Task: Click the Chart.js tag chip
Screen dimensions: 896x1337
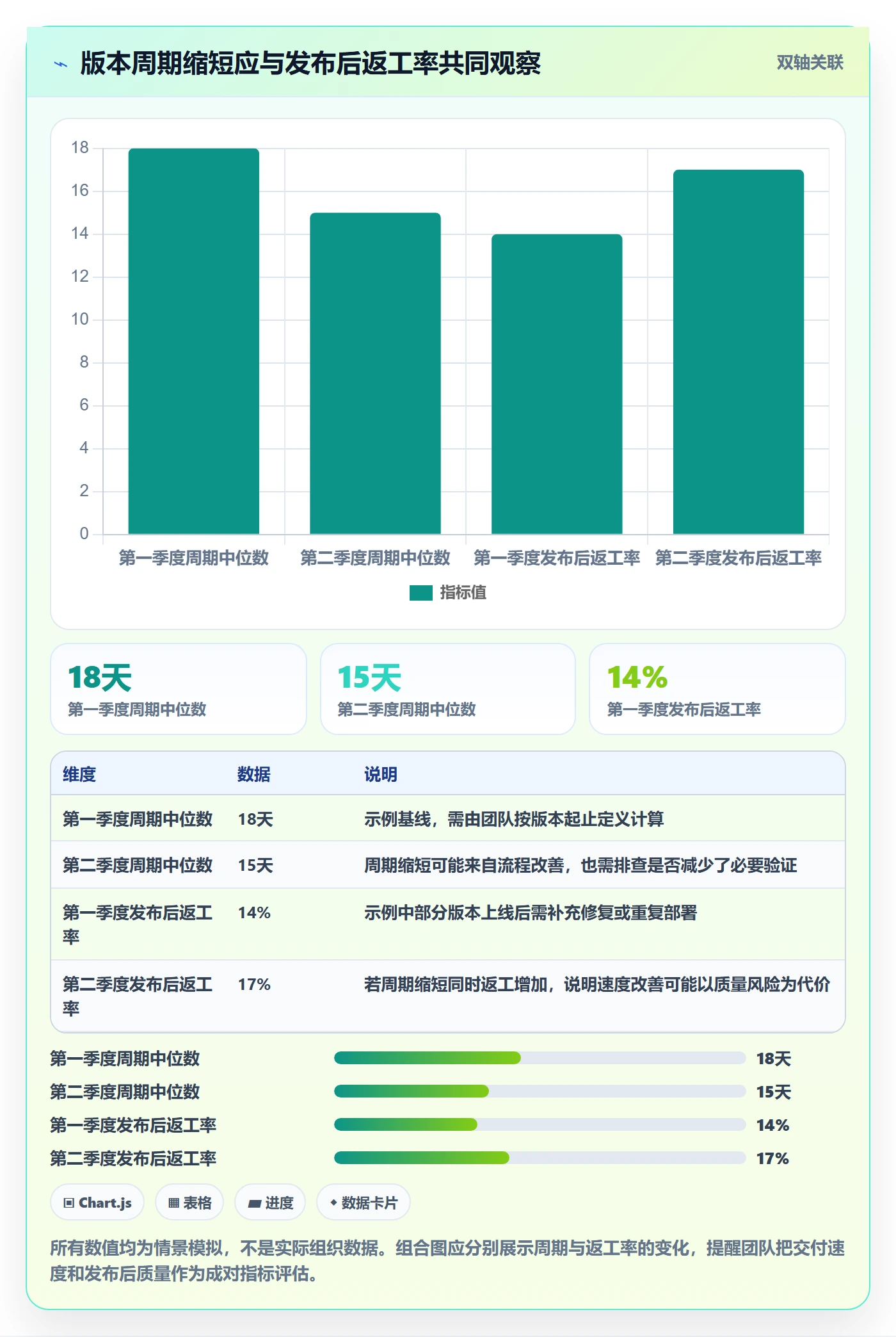Action: point(97,1203)
